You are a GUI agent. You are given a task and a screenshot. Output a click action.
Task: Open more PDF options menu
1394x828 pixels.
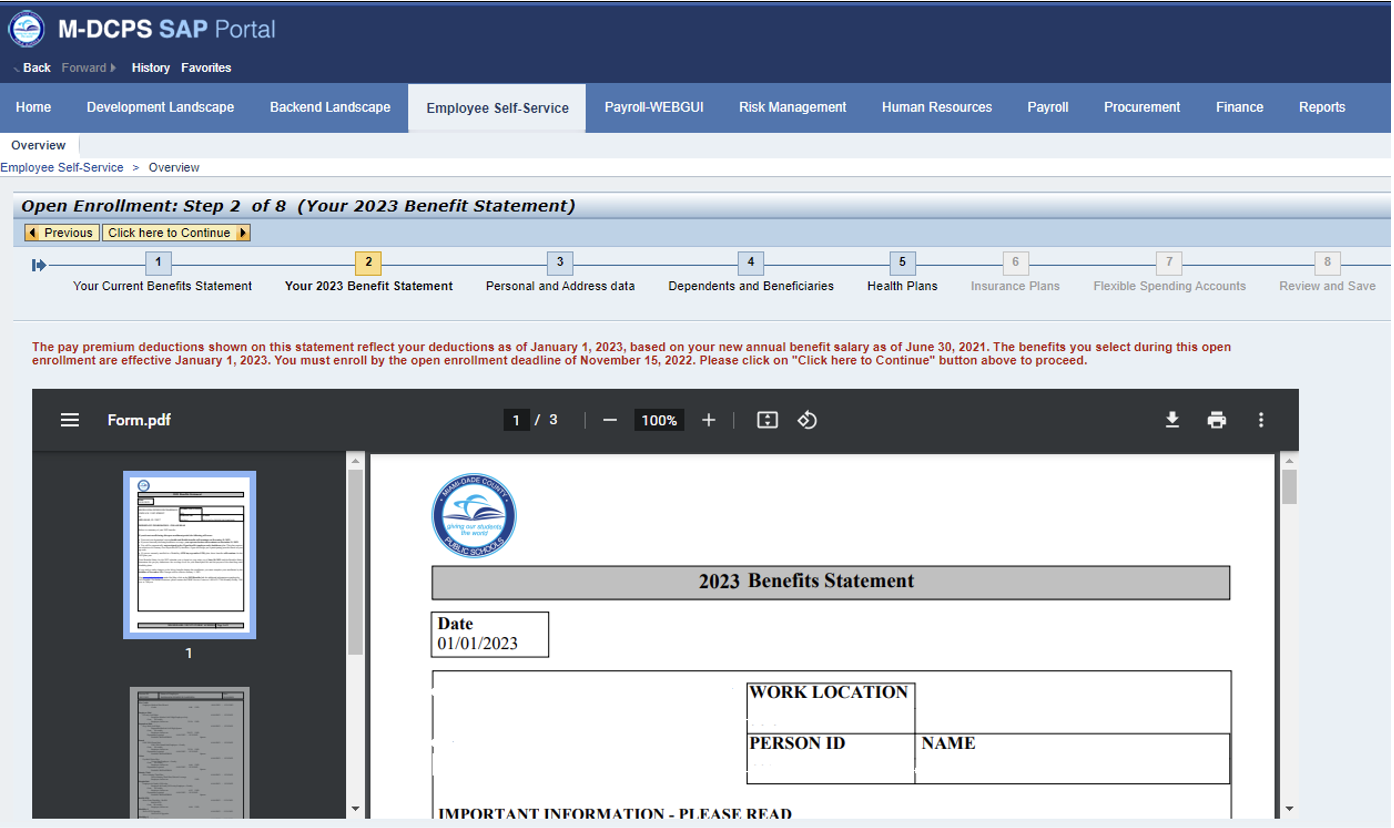click(x=1261, y=420)
